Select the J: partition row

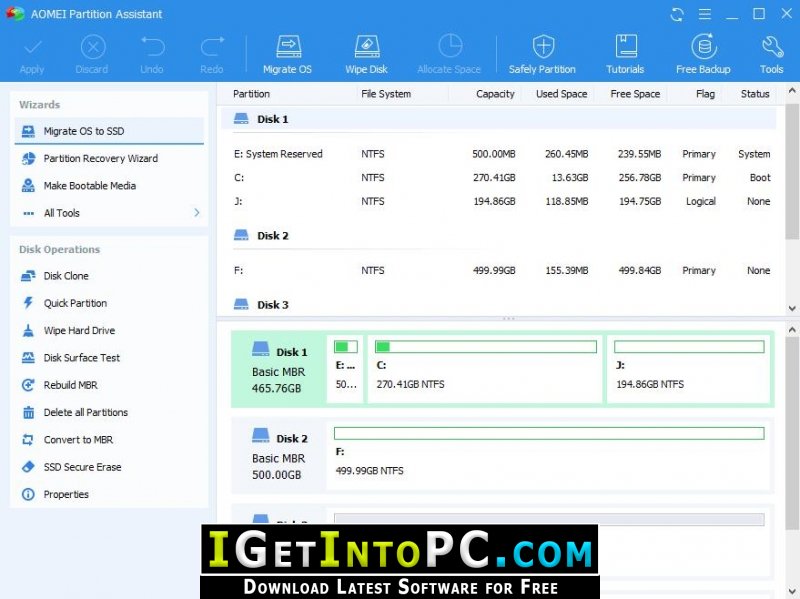click(502, 202)
